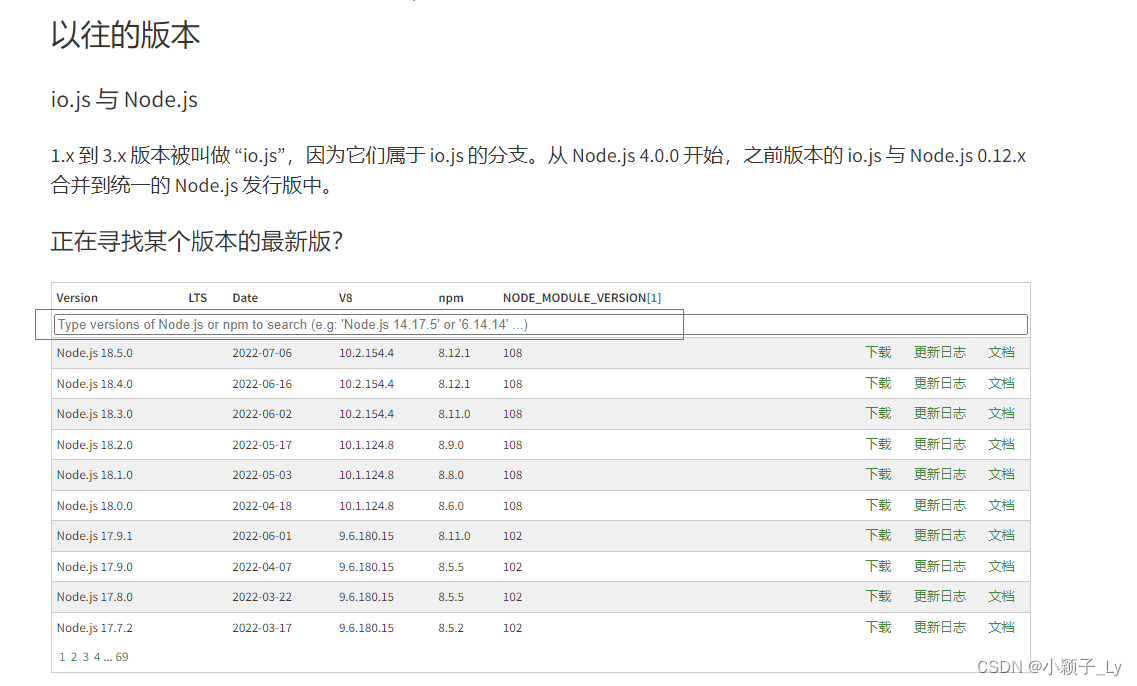Jump to last page 69
The width and height of the screenshot is (1137, 686).
tap(122, 657)
